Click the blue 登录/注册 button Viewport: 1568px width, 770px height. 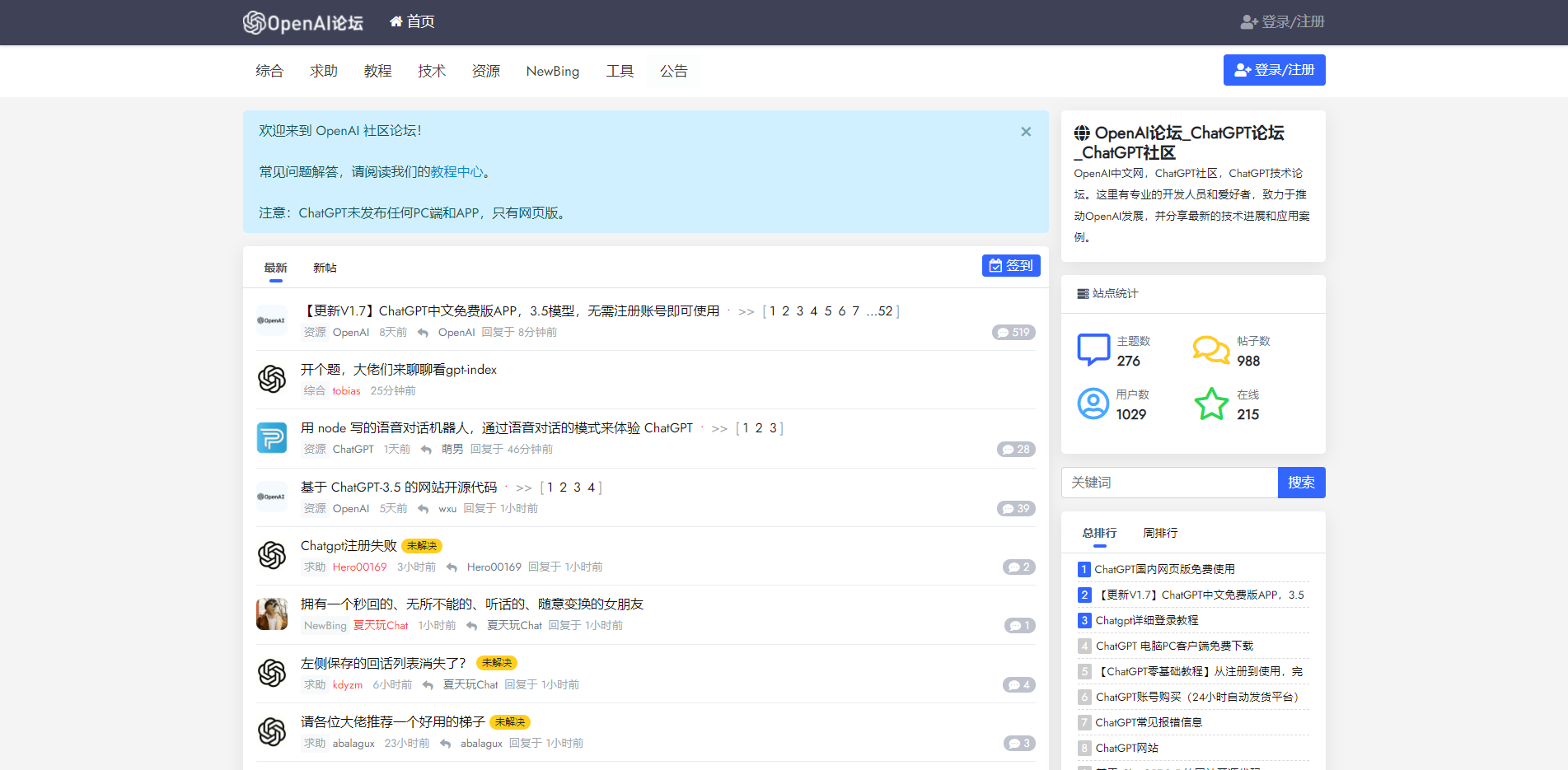(x=1274, y=70)
